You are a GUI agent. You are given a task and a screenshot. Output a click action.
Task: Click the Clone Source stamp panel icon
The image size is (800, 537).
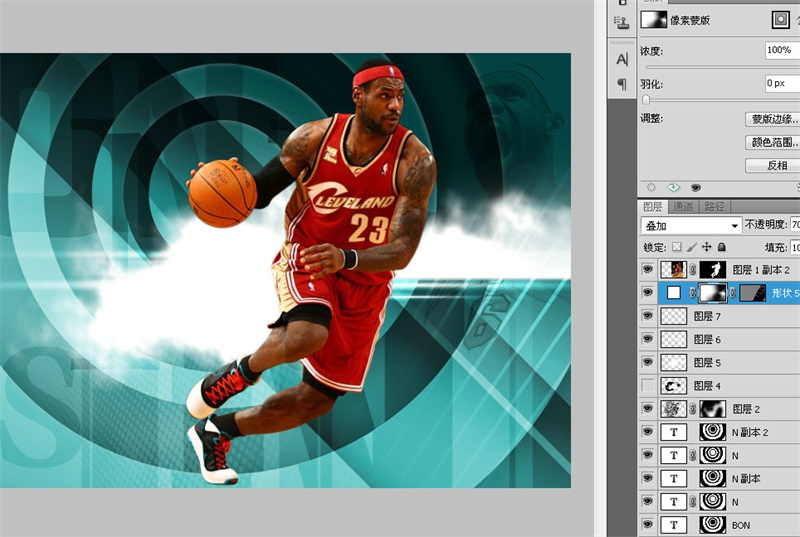(x=622, y=21)
